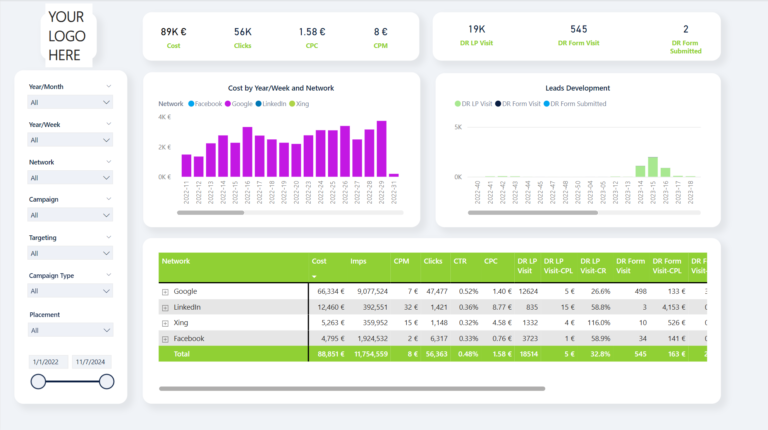Click the 56K Clicks card
Screen dimensions: 768x430
pyautogui.click(x=242, y=37)
